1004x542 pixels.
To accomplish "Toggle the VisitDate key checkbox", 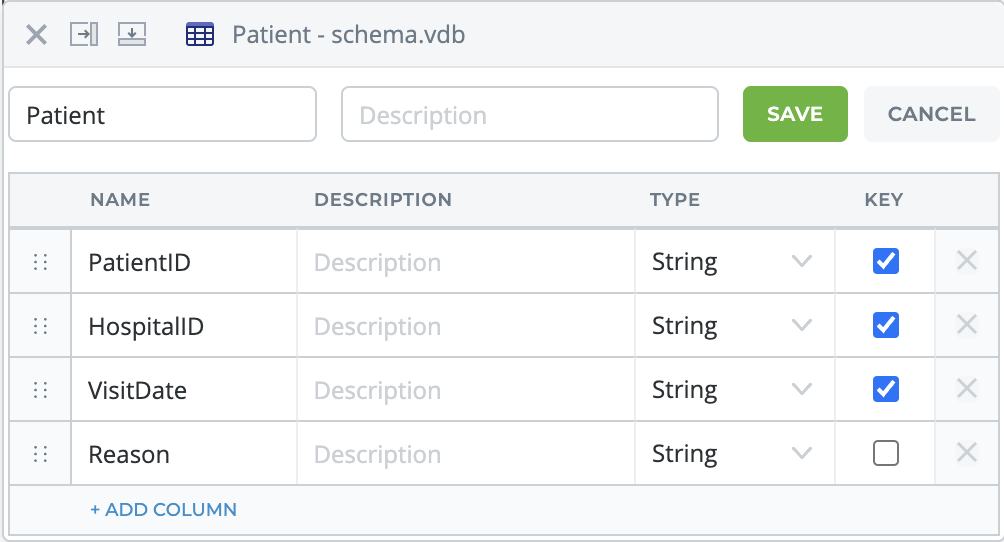I will (x=885, y=389).
